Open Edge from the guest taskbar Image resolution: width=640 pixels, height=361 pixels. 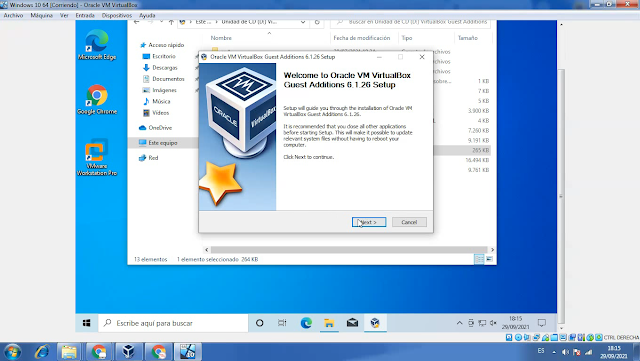tap(306, 323)
